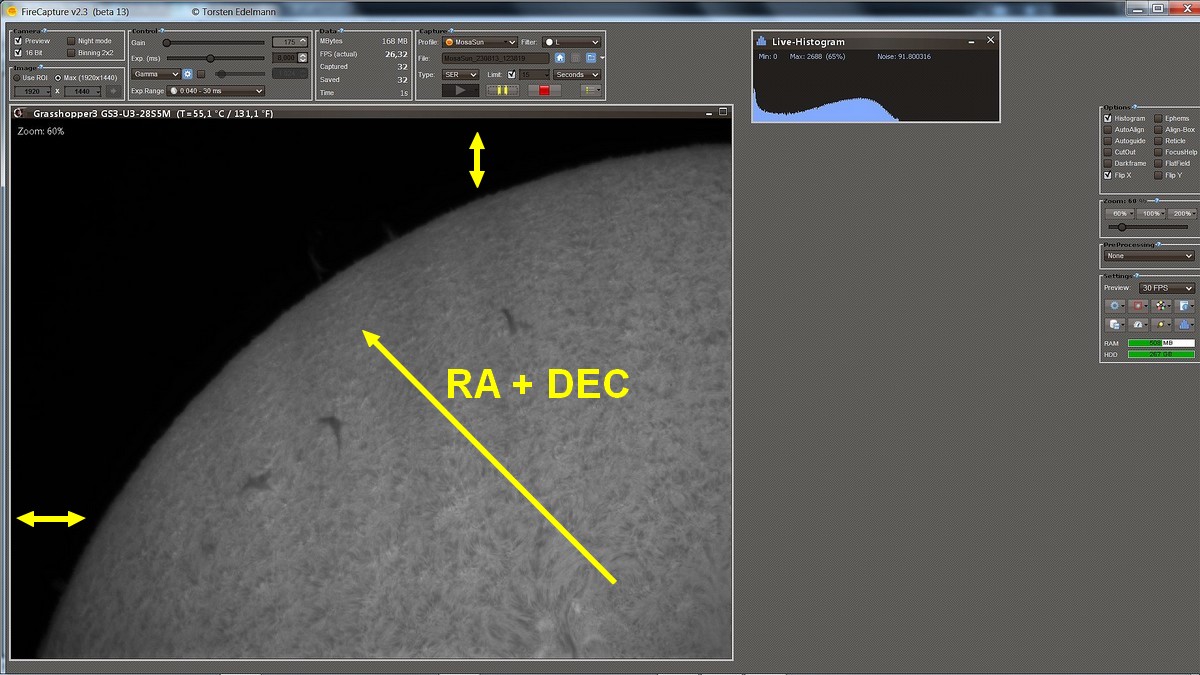Open the Exp.Range 0.040 - 30 ms dropdown
Image resolution: width=1200 pixels, height=675 pixels.
(216, 91)
